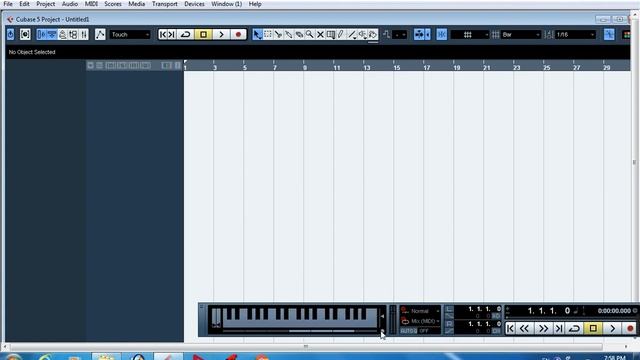Open the Audio menu

pyautogui.click(x=70, y=4)
